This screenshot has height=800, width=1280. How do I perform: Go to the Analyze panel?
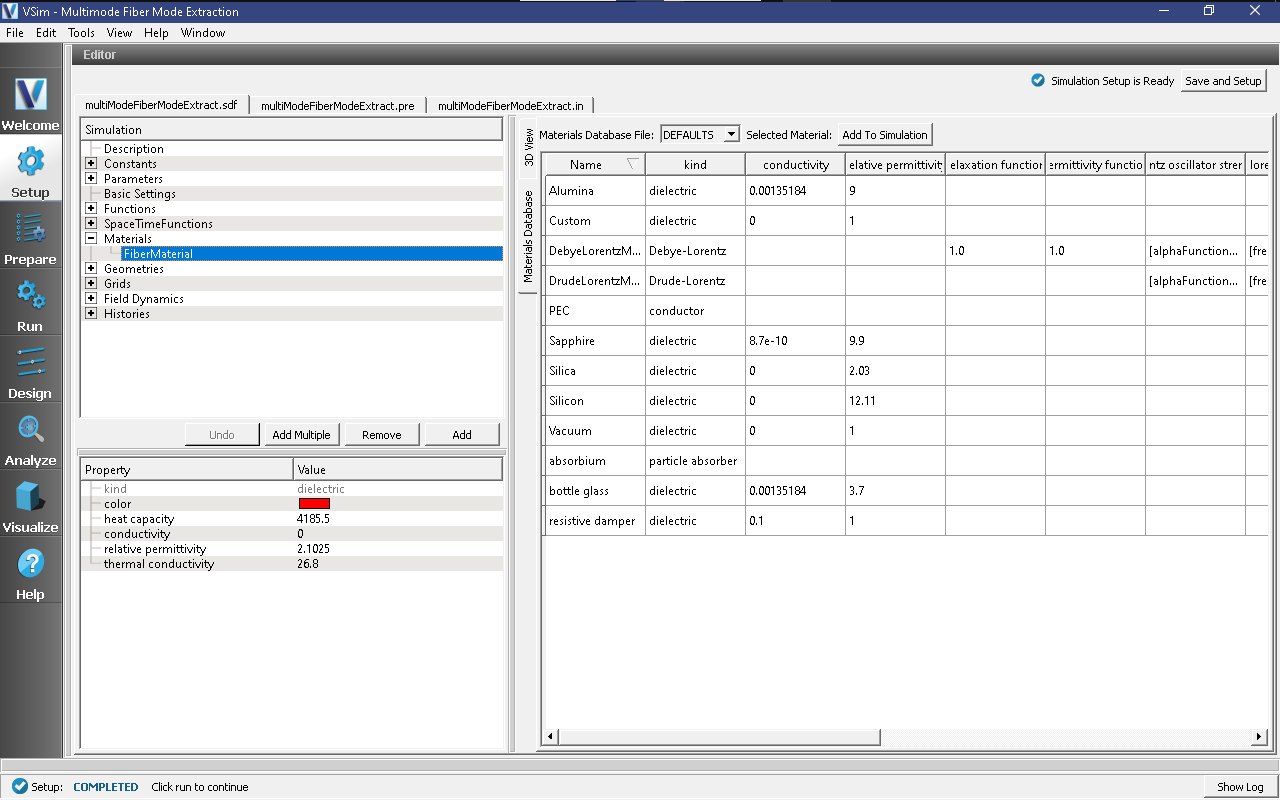pyautogui.click(x=30, y=437)
